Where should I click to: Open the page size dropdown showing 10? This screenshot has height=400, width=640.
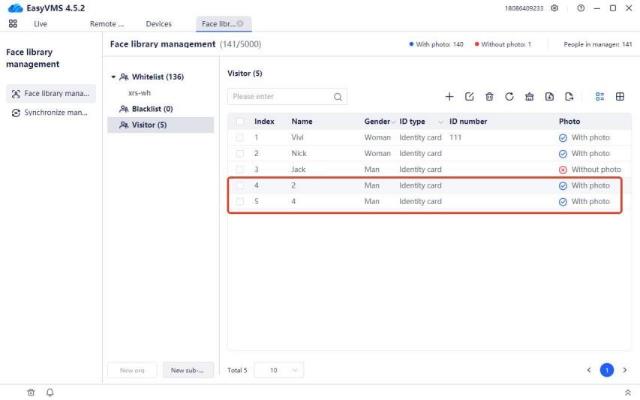point(279,370)
